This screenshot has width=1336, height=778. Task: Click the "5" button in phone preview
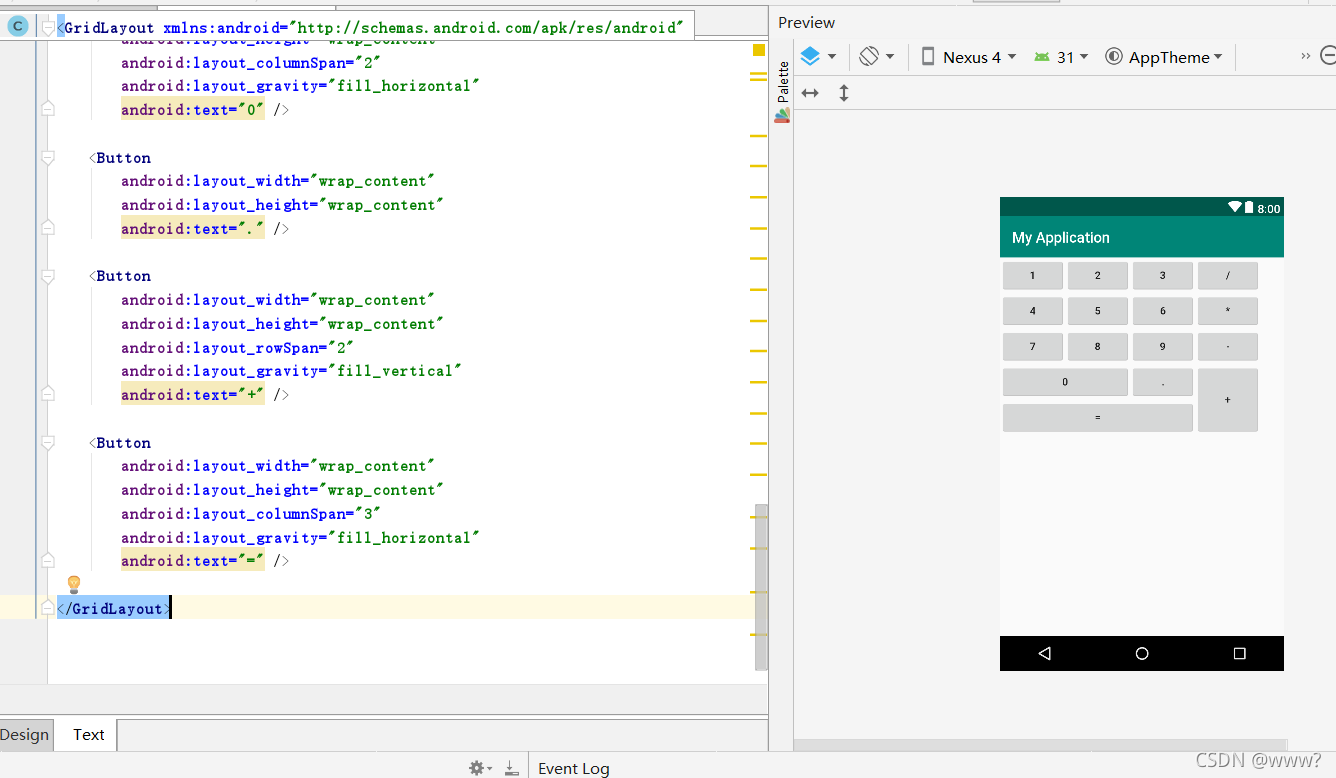tap(1098, 311)
